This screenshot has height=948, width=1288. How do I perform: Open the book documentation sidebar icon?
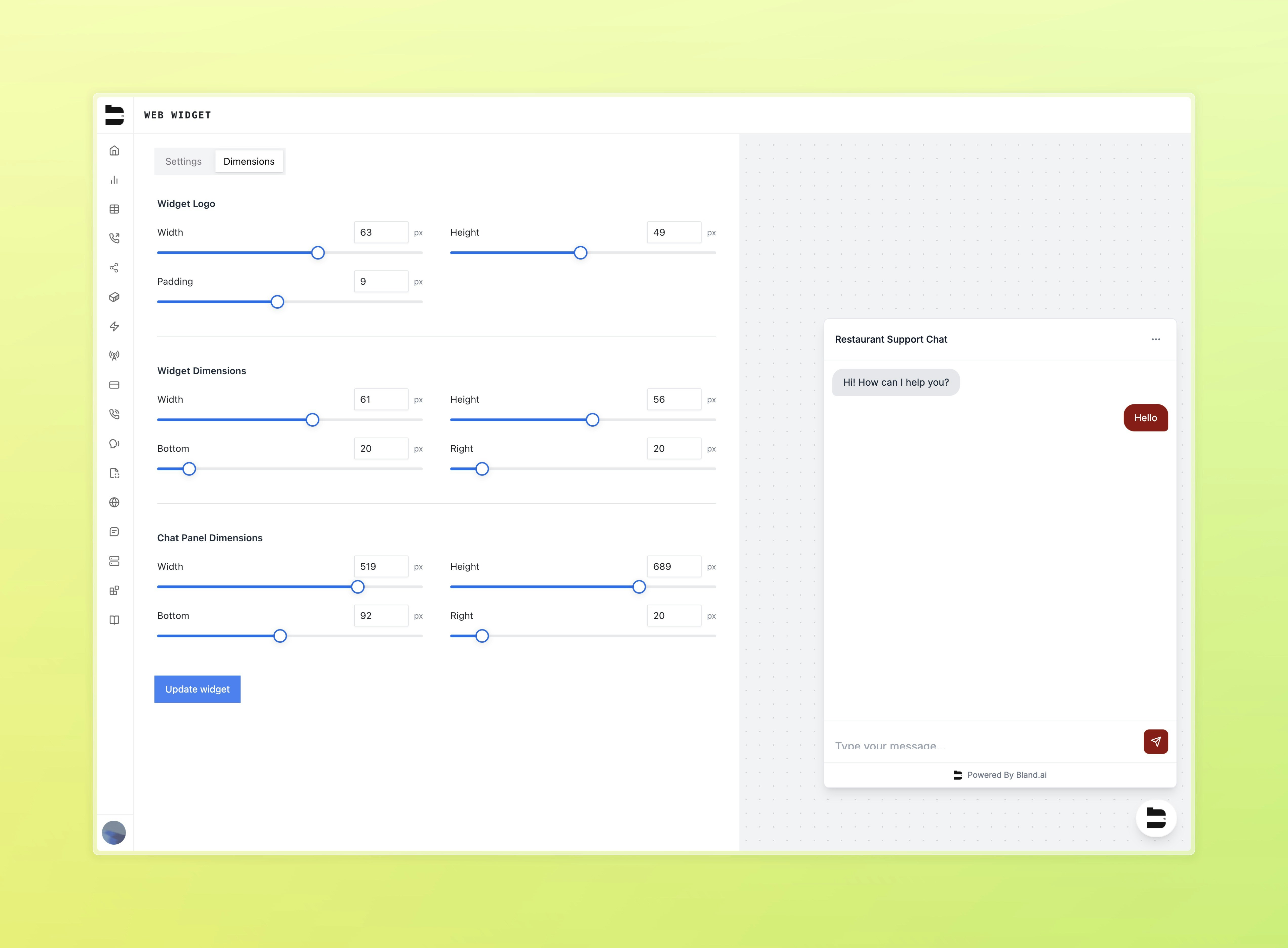pos(114,620)
